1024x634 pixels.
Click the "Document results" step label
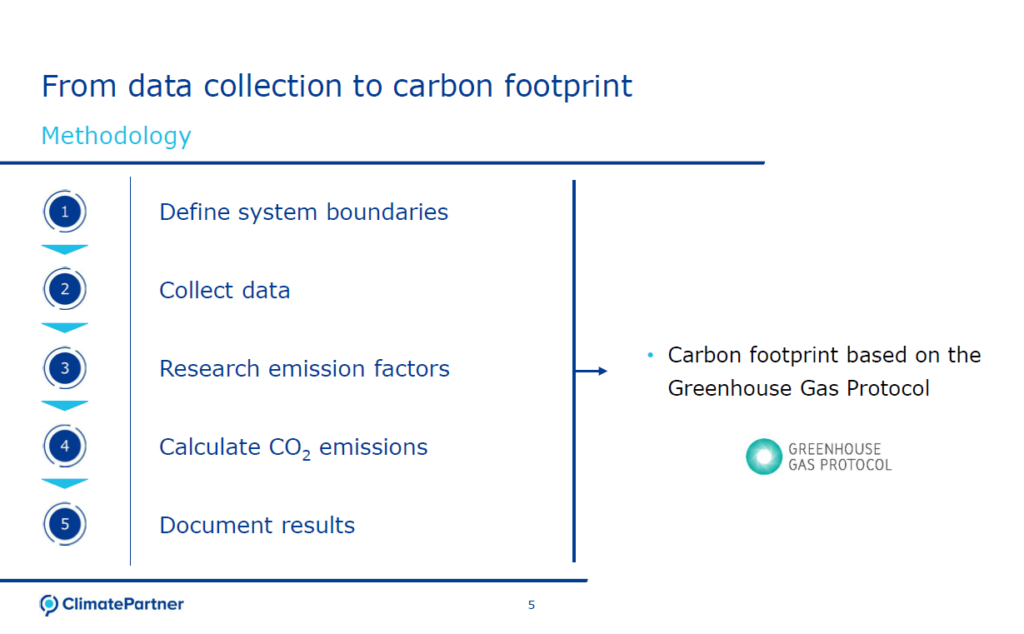257,525
